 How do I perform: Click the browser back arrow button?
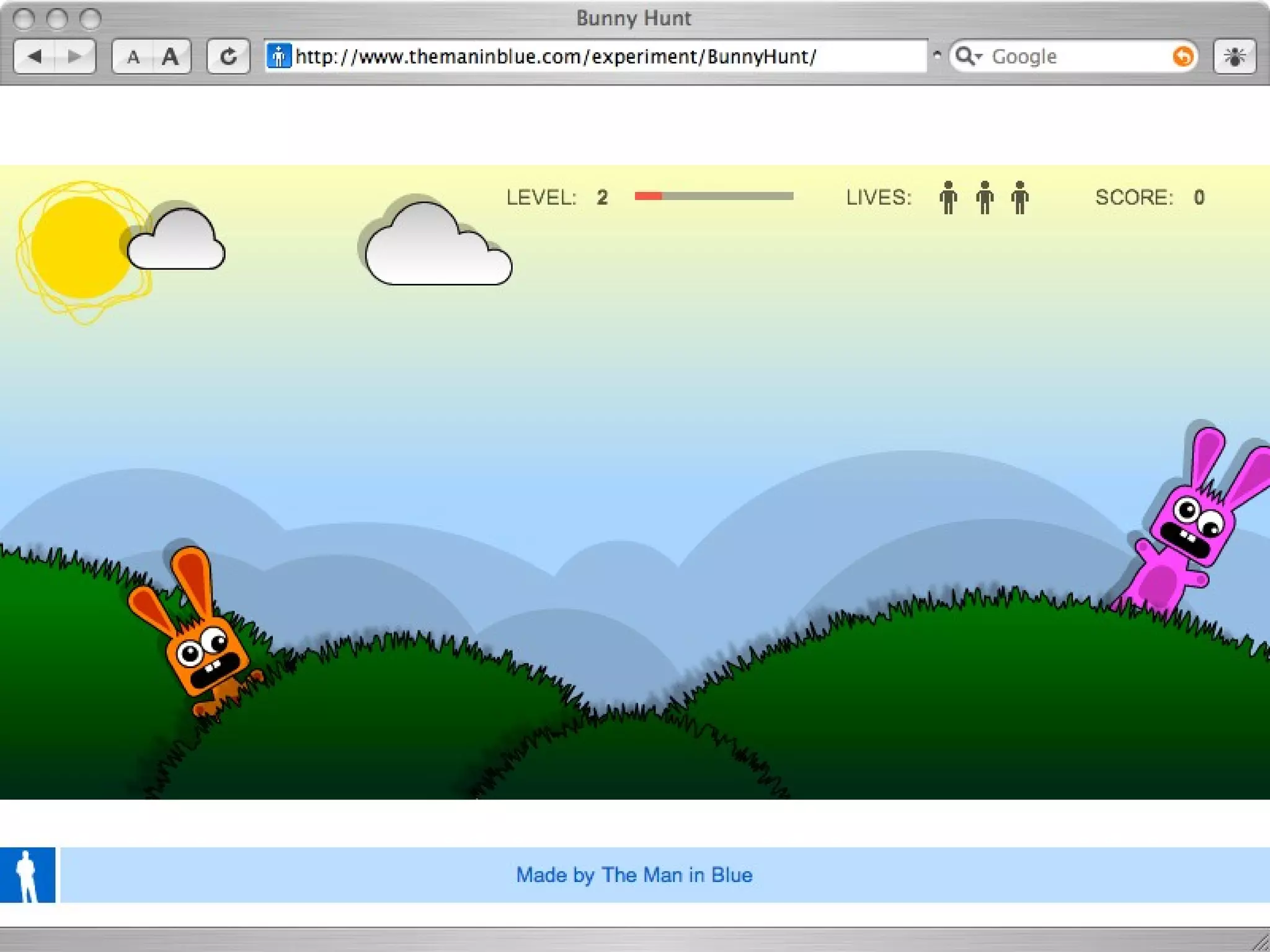tap(35, 57)
